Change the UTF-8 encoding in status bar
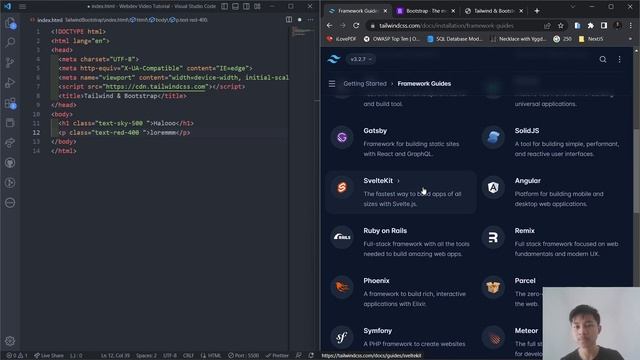Image resolution: width=640 pixels, height=360 pixels. (x=170, y=356)
